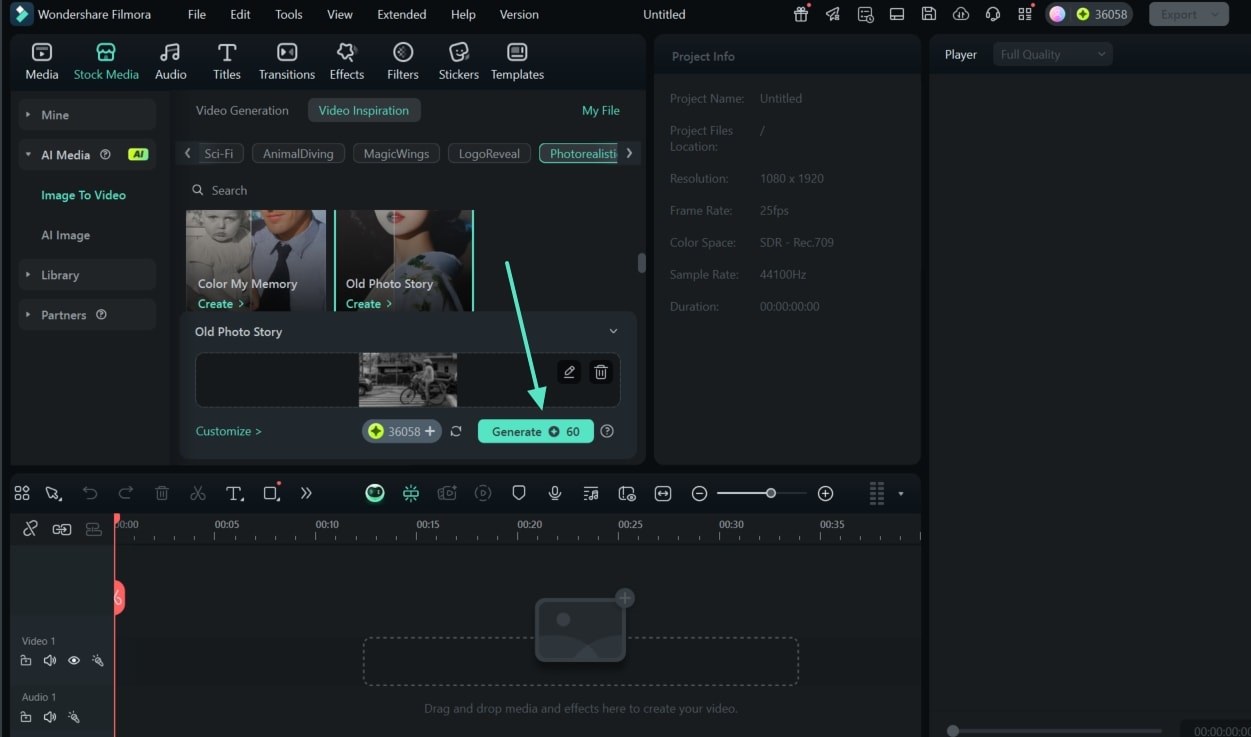Collapse the Old Photo Story panel
The height and width of the screenshot is (737, 1251).
[613, 331]
